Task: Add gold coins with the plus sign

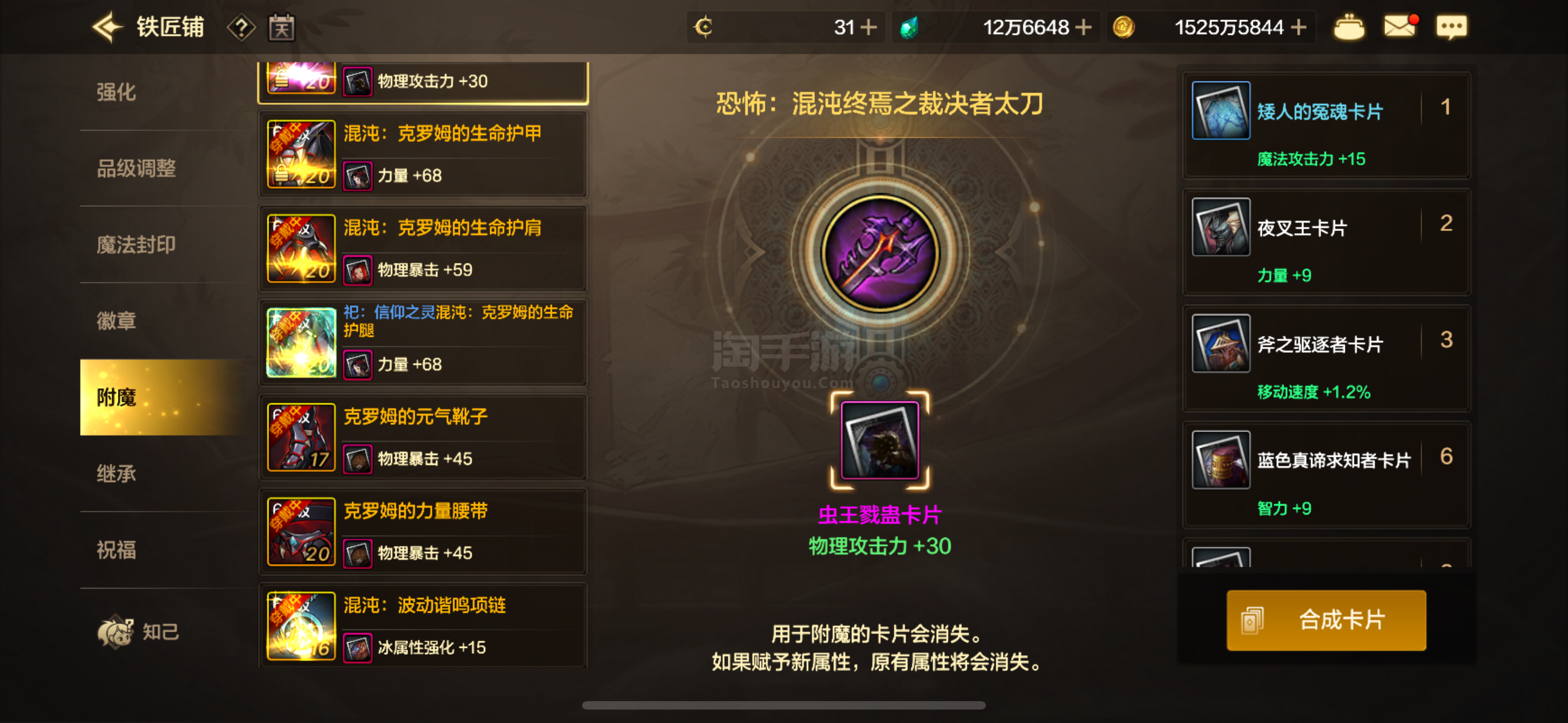Action: click(x=1298, y=27)
